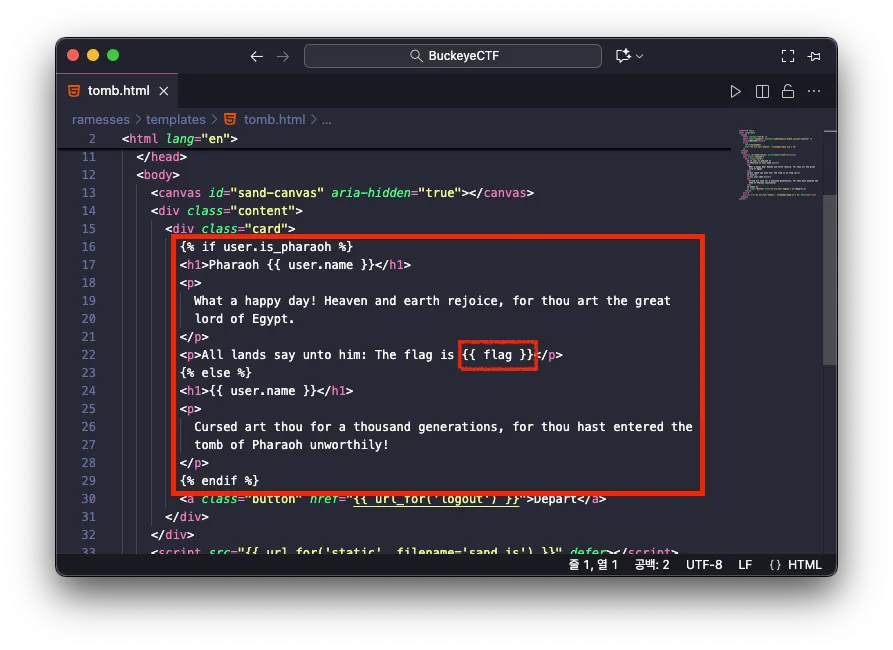Click the {{ flag }} template expression
Image resolution: width=893 pixels, height=650 pixels.
[x=498, y=355]
